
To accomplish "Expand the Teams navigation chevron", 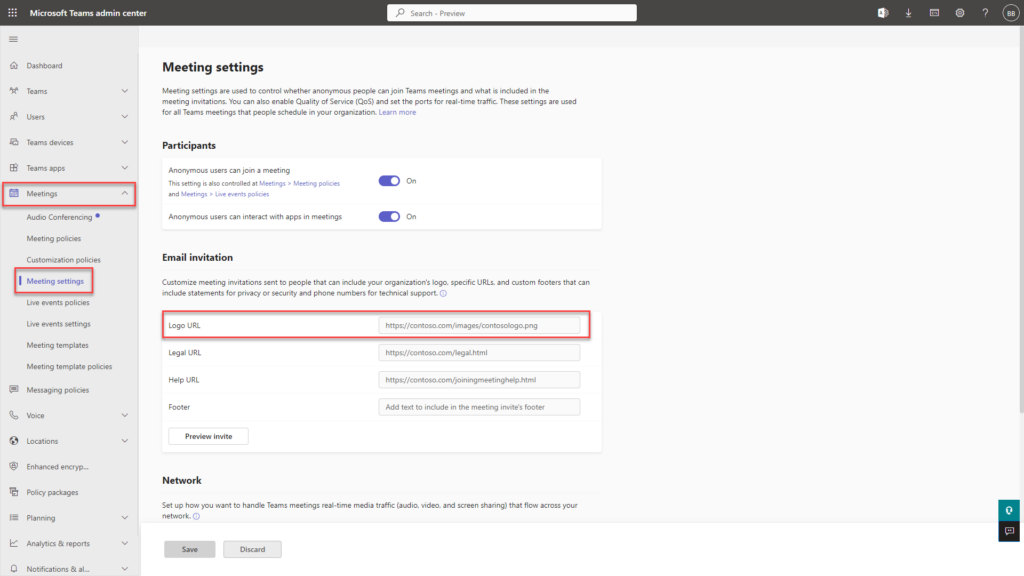I will pos(125,91).
